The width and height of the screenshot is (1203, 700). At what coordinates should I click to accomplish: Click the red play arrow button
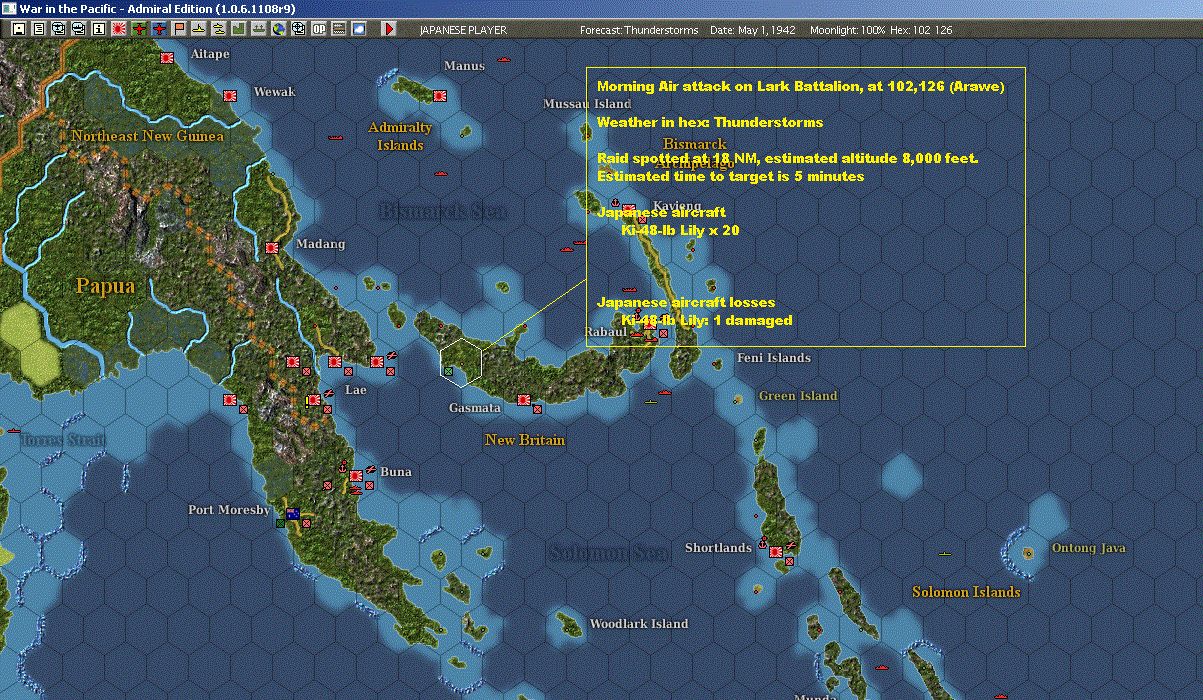pyautogui.click(x=389, y=29)
